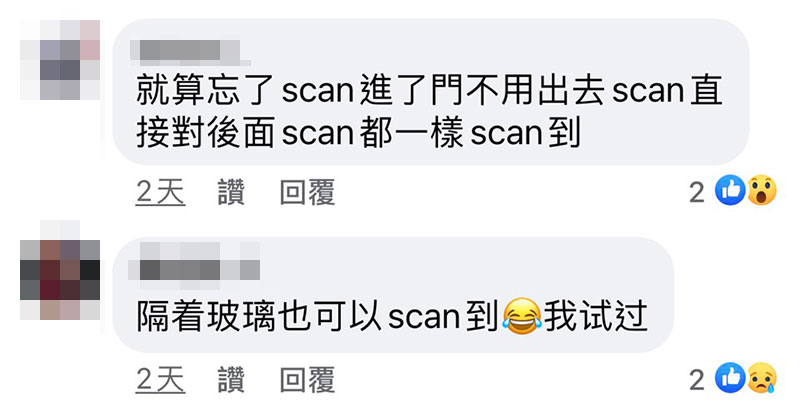Image resolution: width=800 pixels, height=408 pixels.
Task: Click 回覆 under the first comment
Action: [x=307, y=192]
